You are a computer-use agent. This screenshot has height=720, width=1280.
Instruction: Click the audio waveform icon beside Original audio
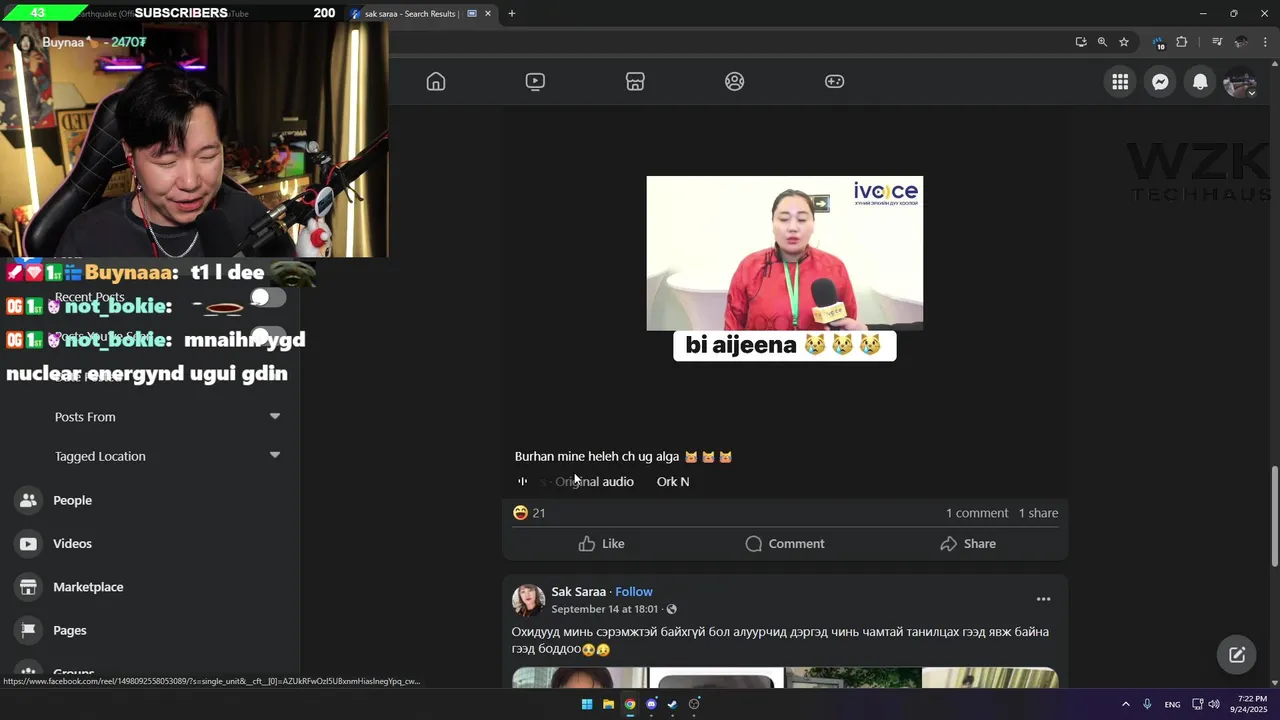[x=522, y=481]
